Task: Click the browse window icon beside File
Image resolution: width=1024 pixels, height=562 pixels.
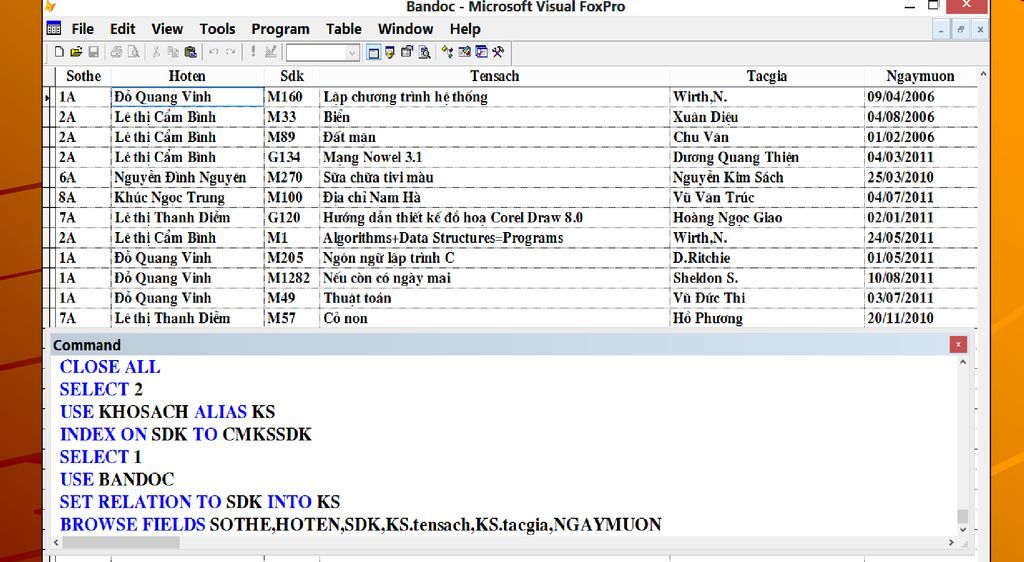Action: (x=54, y=29)
